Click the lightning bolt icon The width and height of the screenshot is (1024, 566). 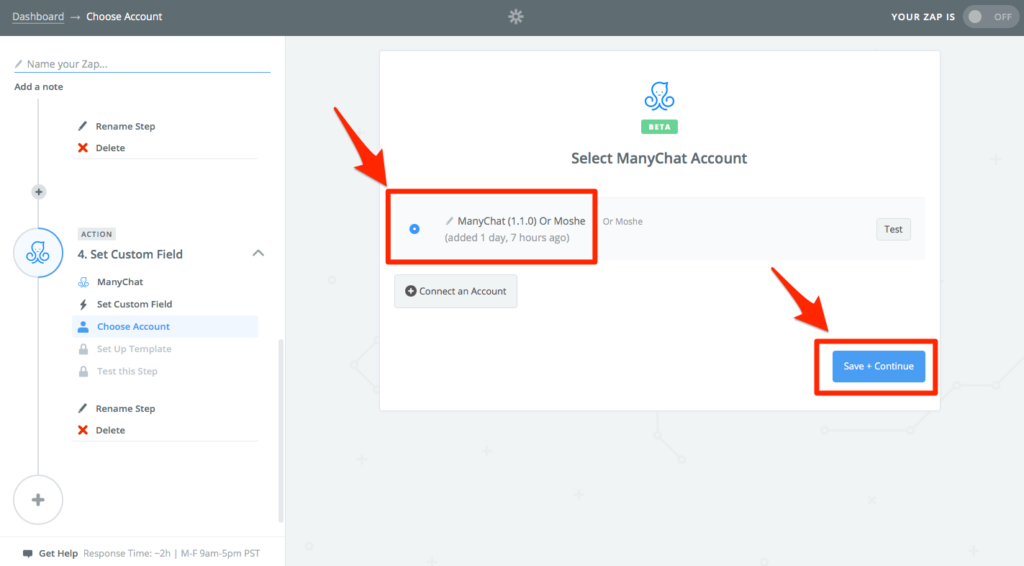pyautogui.click(x=83, y=304)
